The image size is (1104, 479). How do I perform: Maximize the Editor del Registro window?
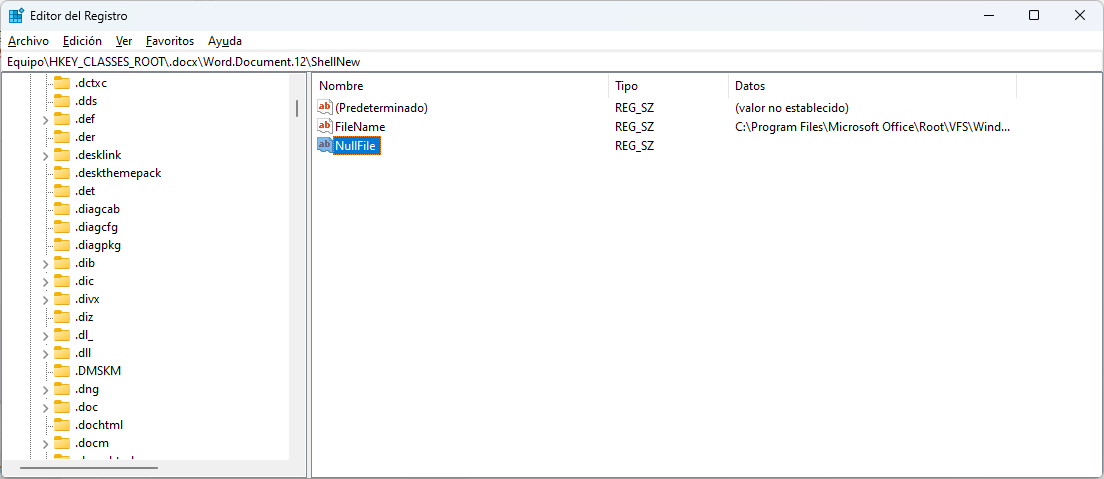click(1034, 15)
